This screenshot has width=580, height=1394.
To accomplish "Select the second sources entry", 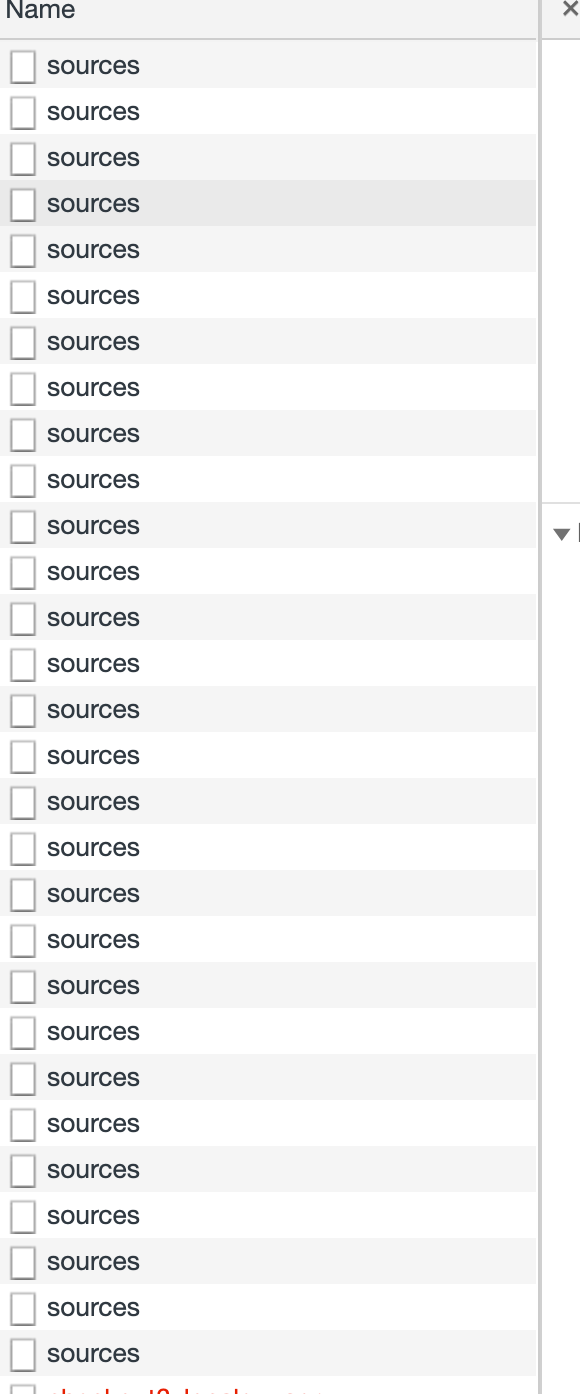I will coord(93,112).
